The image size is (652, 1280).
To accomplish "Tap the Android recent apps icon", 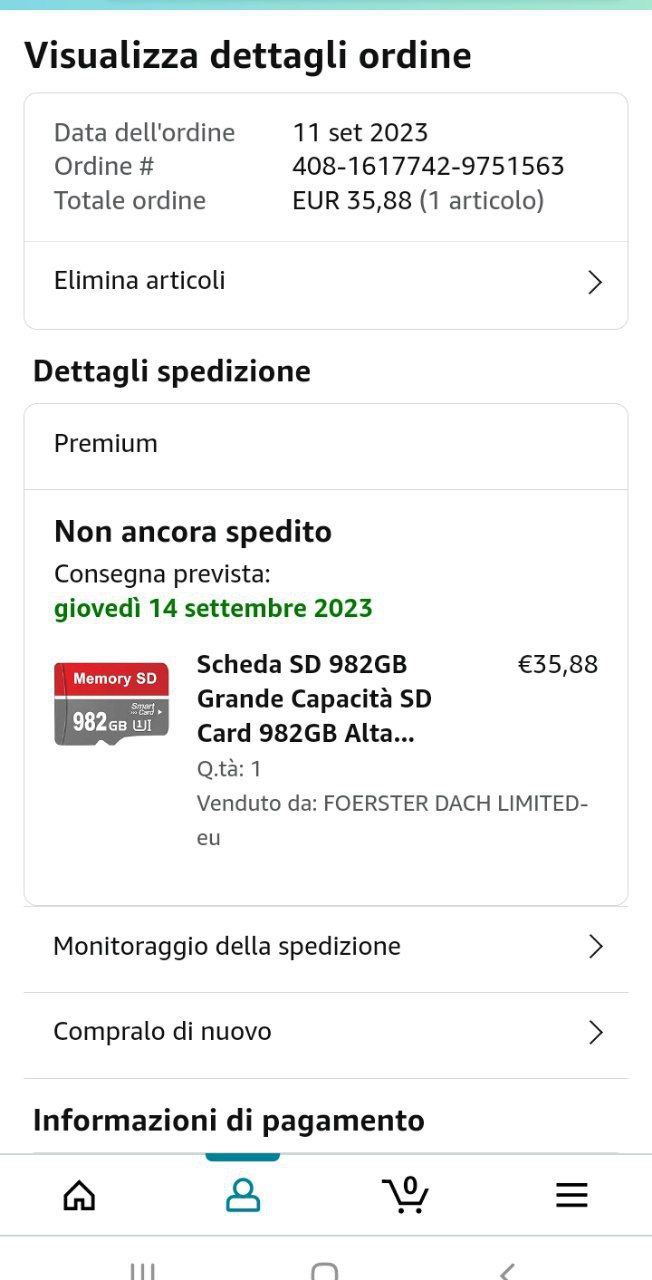I will pyautogui.click(x=142, y=1271).
